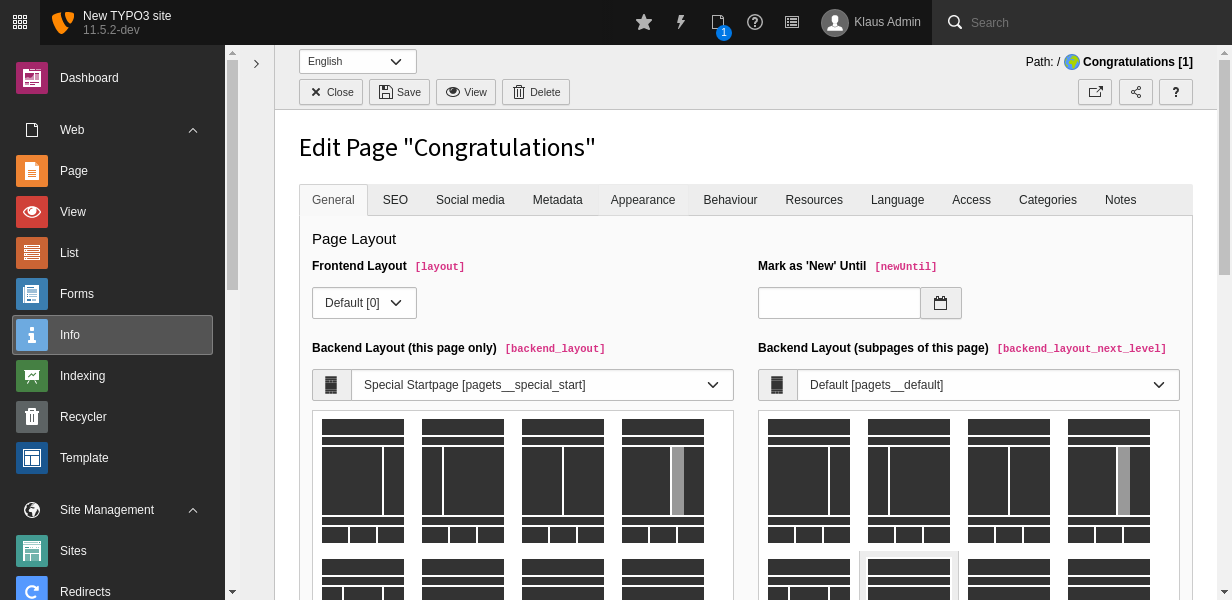Click the flush cache lightning icon
Viewport: 1232px width, 600px height.
coord(681,22)
